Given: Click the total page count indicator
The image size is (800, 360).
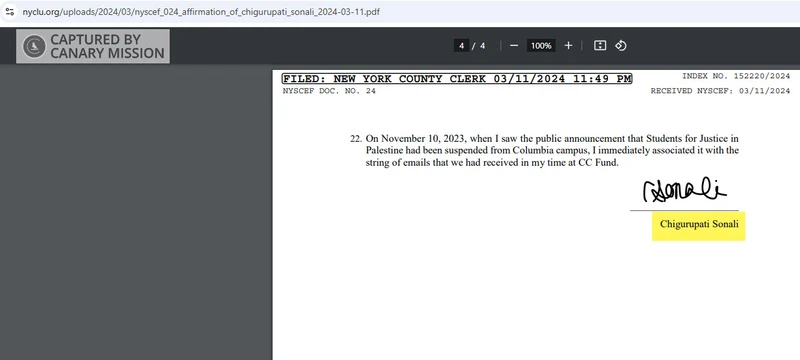Looking at the screenshot, I should [x=483, y=46].
